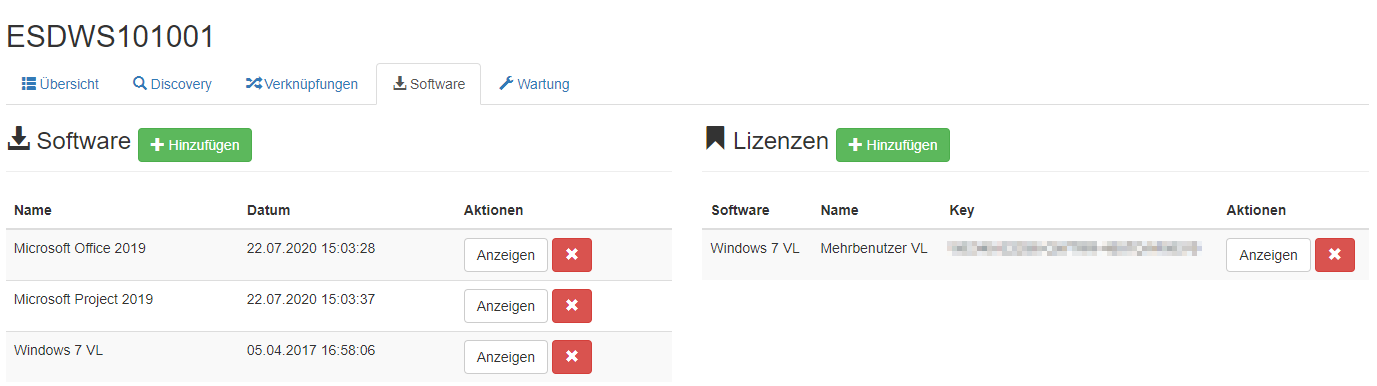Remove the Mehrbenutzer VL license entry
The image size is (1377, 386).
pos(1335,255)
